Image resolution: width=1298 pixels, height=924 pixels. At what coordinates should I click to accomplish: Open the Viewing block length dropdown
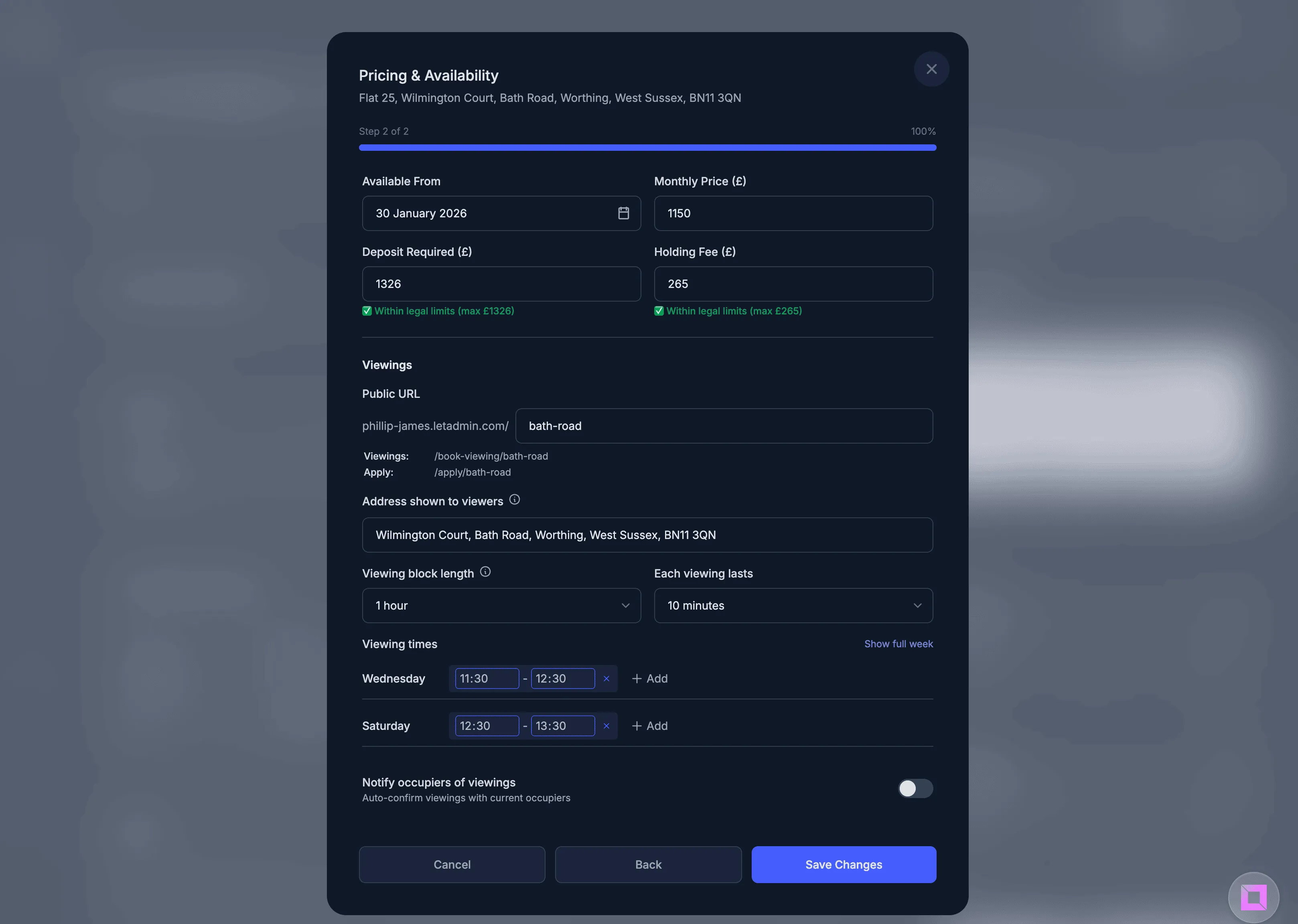[501, 606]
